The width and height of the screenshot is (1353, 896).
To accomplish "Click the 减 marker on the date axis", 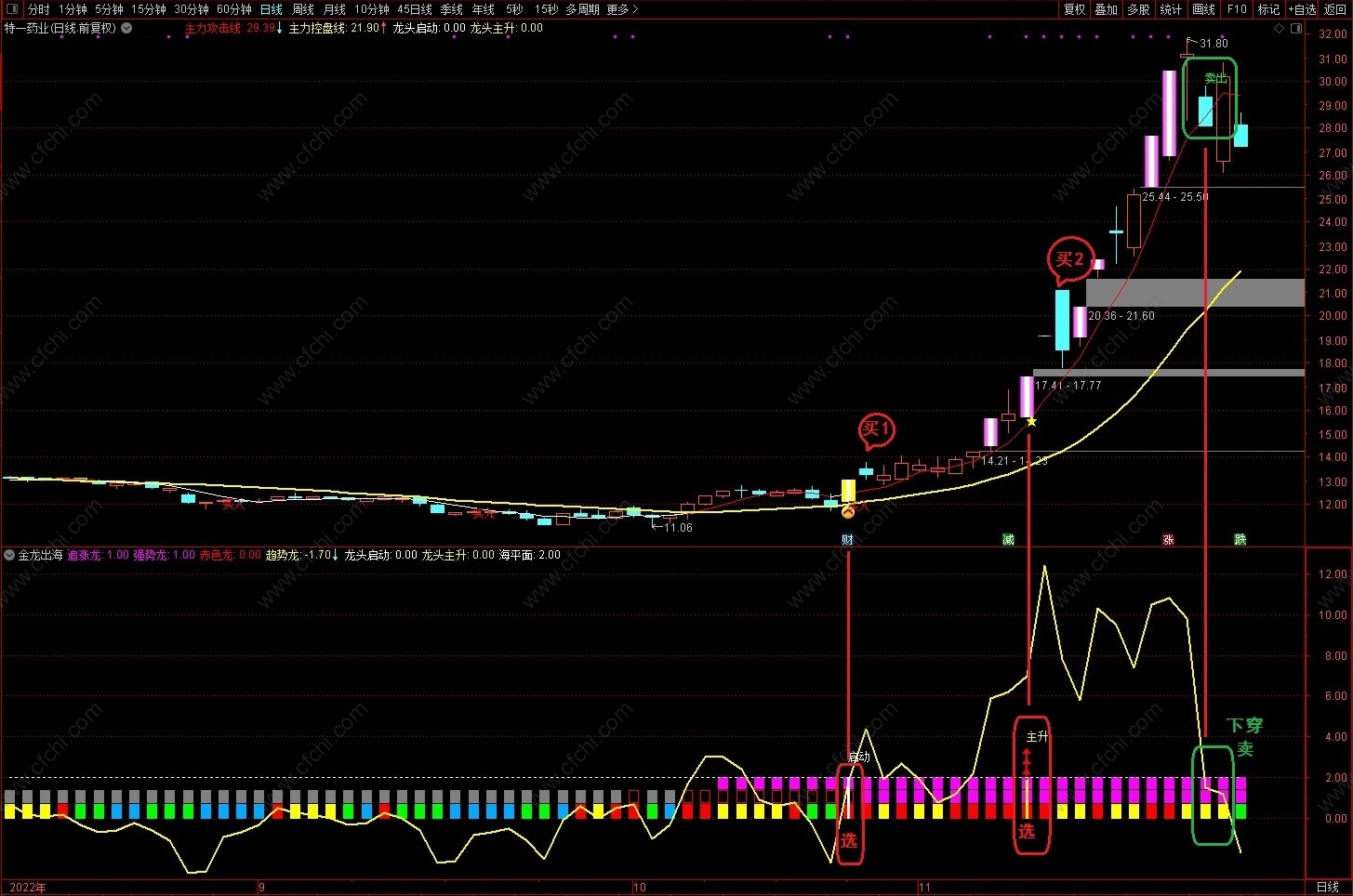I will (1008, 539).
